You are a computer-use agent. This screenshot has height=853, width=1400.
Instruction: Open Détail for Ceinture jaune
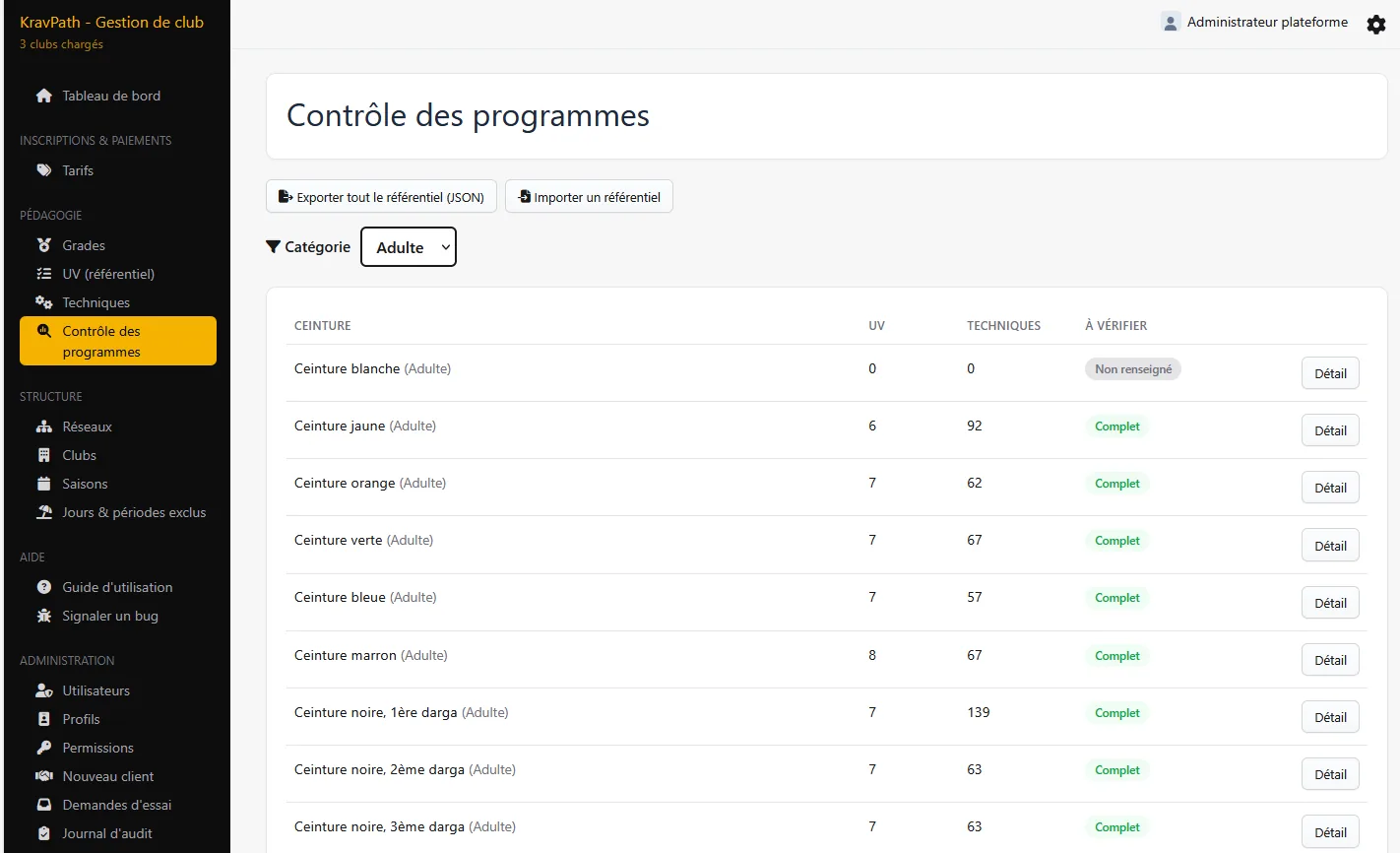[1330, 430]
